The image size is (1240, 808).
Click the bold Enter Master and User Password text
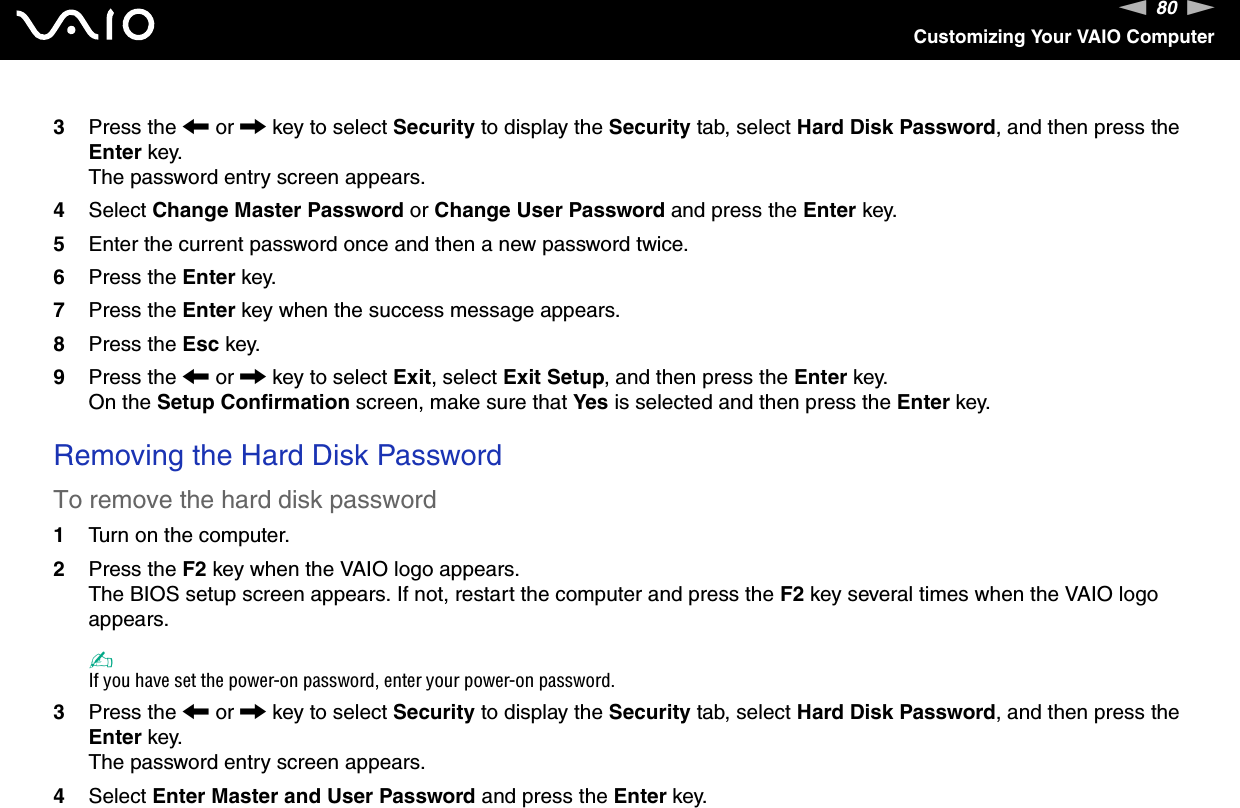[x=314, y=797]
